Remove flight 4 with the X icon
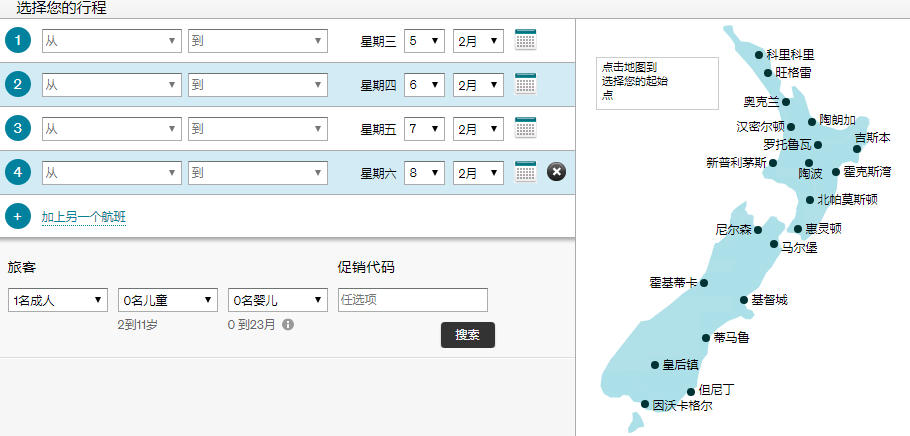The width and height of the screenshot is (910, 436). pos(557,172)
